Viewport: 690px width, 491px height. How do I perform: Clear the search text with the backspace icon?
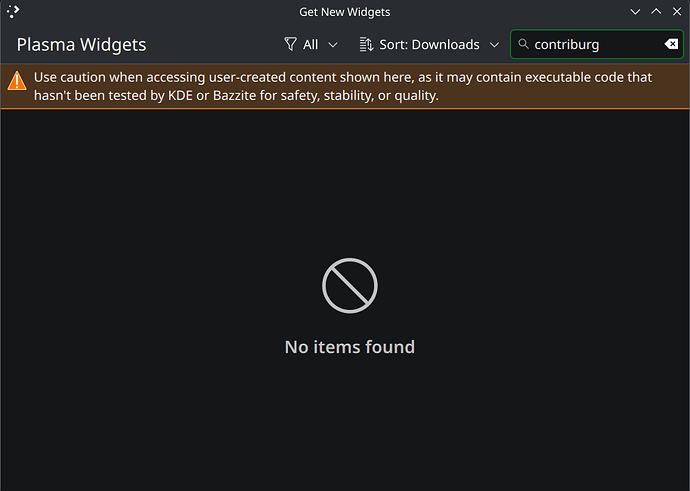pos(671,44)
